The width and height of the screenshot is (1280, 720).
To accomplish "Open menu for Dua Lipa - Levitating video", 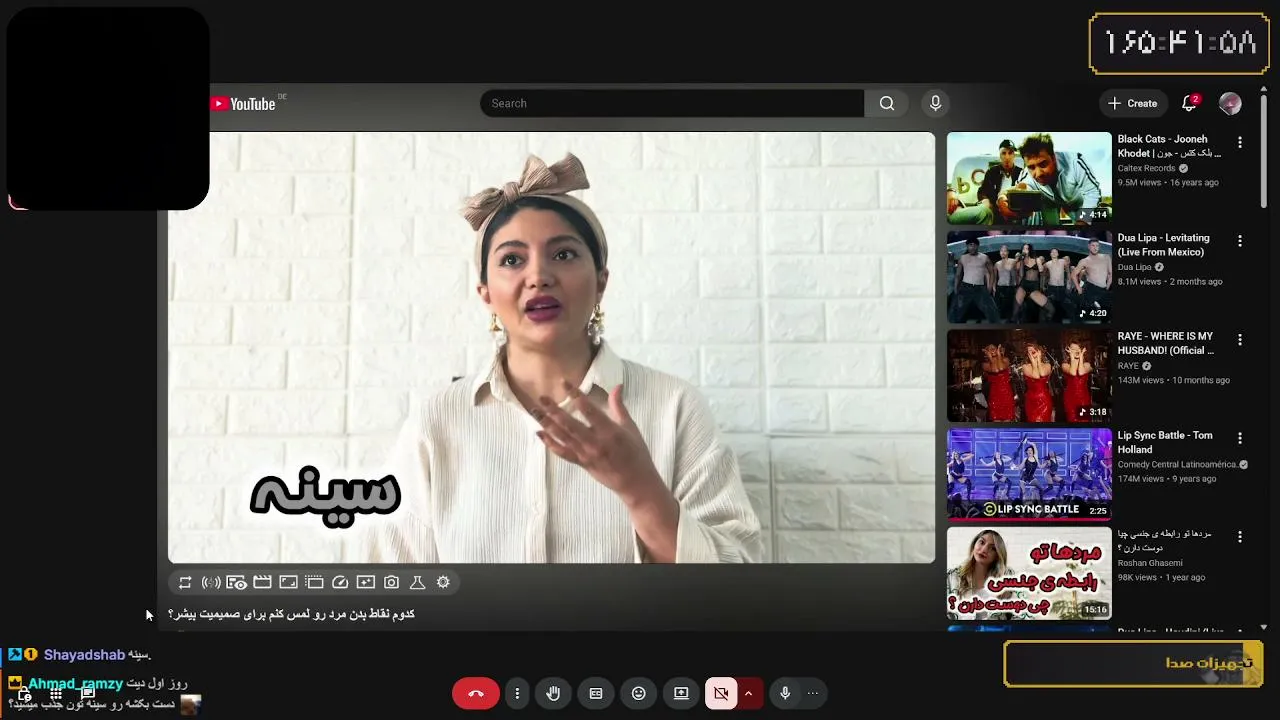I will point(1240,241).
